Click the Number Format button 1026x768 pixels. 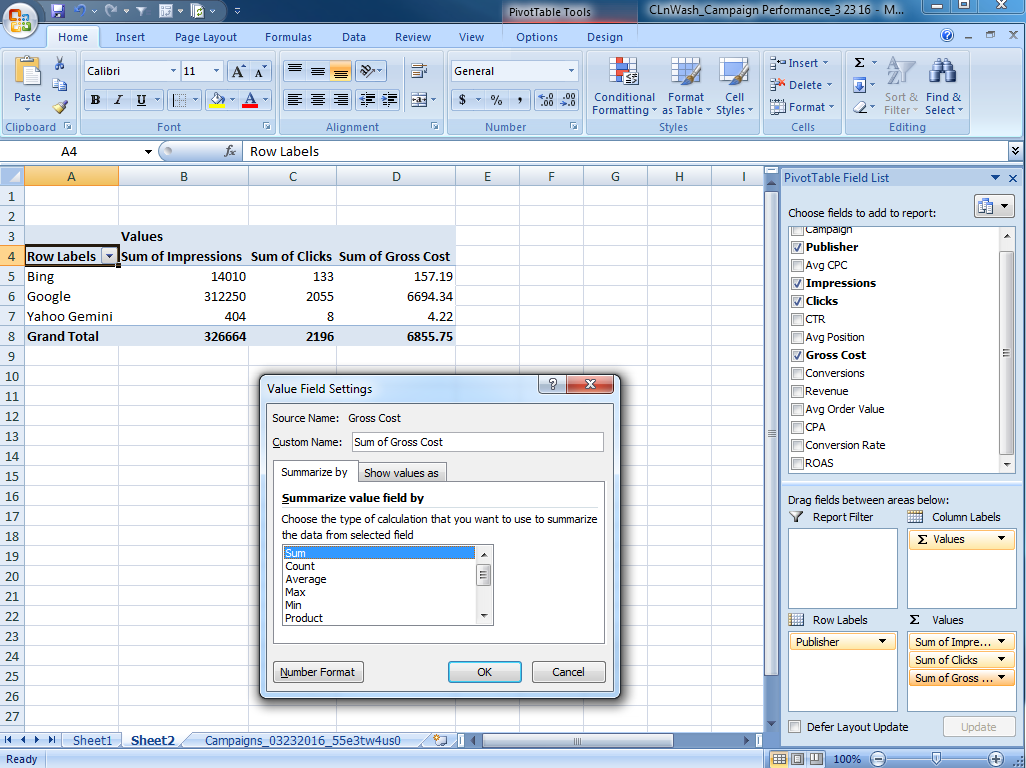[x=317, y=672]
